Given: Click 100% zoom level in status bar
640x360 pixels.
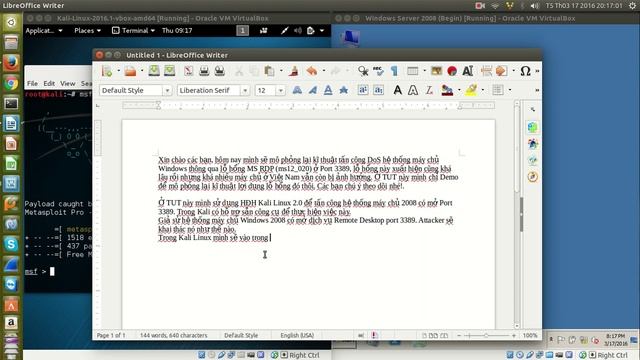Looking at the screenshot, I should [x=530, y=336].
